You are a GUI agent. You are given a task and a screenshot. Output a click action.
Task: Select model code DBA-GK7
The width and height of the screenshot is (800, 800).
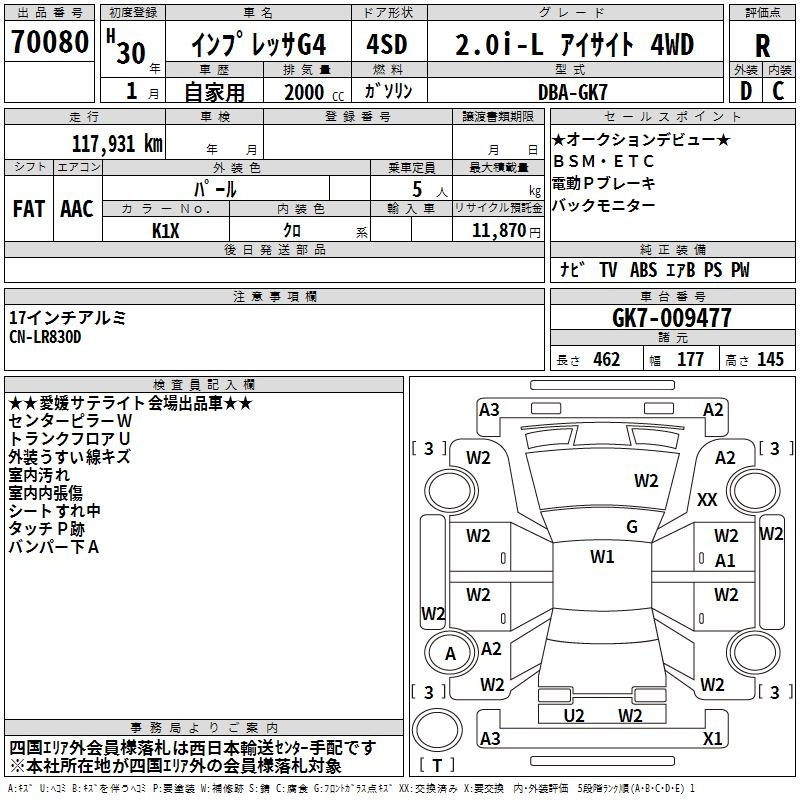[572, 92]
